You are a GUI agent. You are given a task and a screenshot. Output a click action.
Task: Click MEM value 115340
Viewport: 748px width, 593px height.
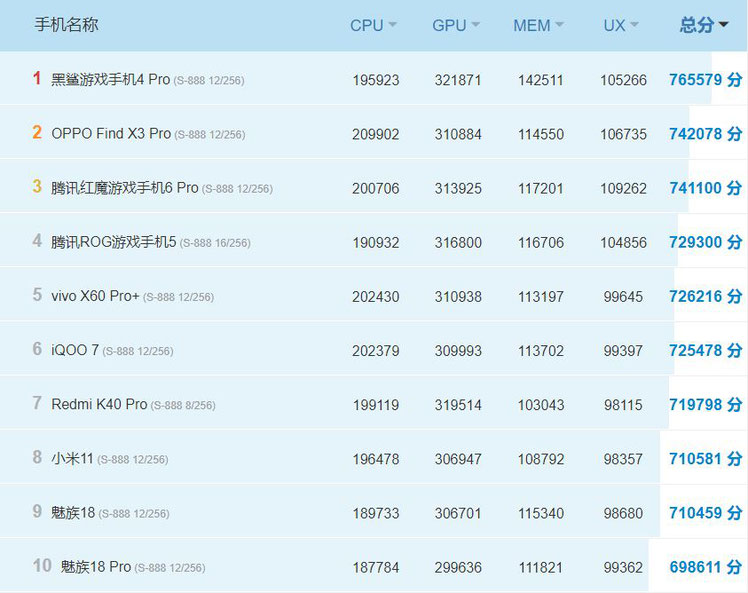(541, 513)
